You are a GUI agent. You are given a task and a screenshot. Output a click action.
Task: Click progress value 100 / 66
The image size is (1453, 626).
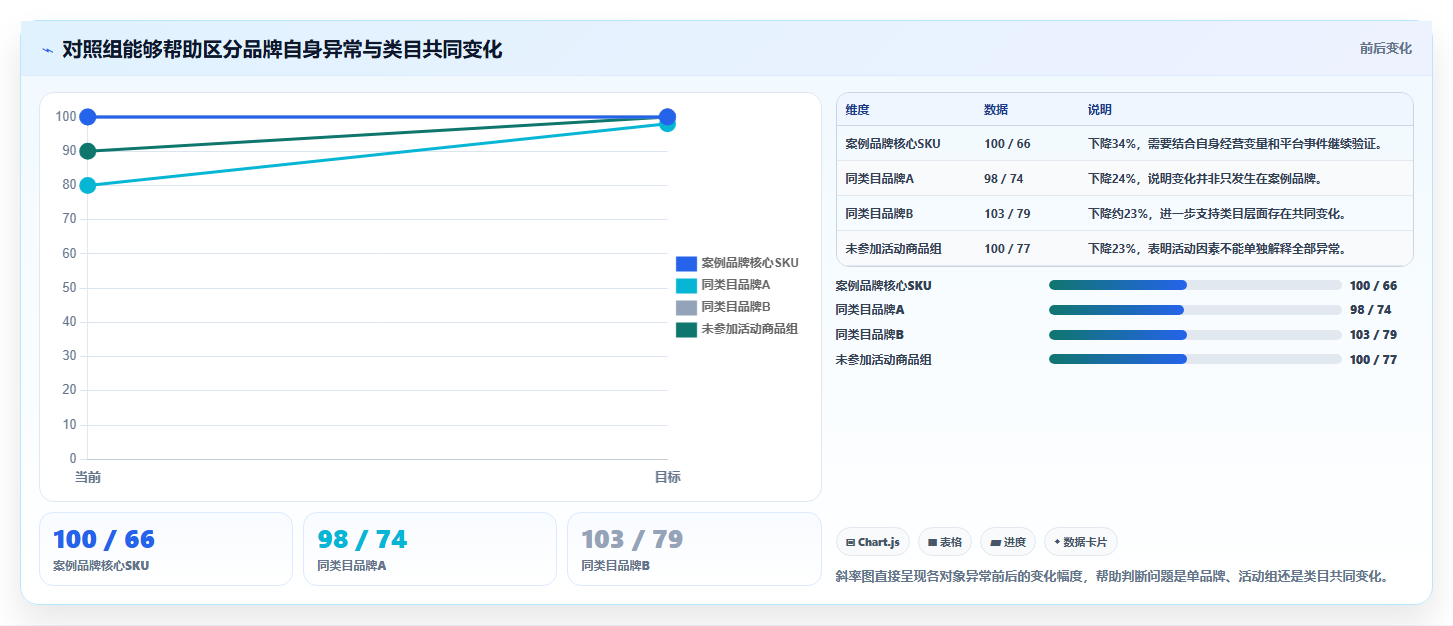pos(1373,286)
